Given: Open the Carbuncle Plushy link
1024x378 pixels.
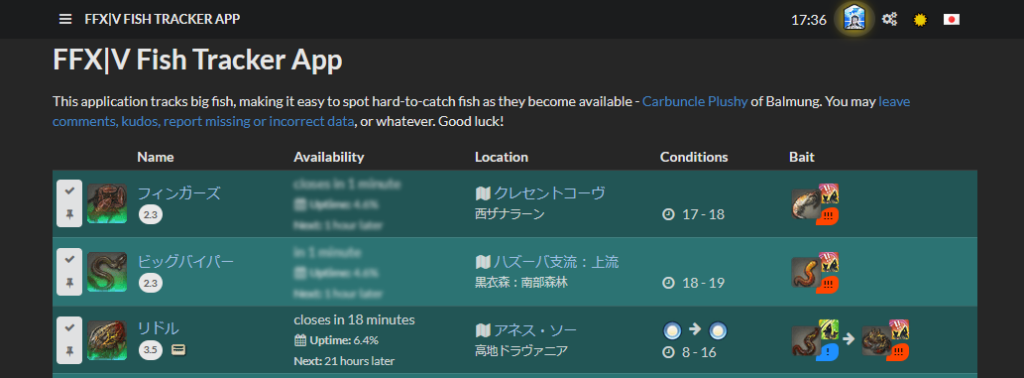Looking at the screenshot, I should pos(695,102).
